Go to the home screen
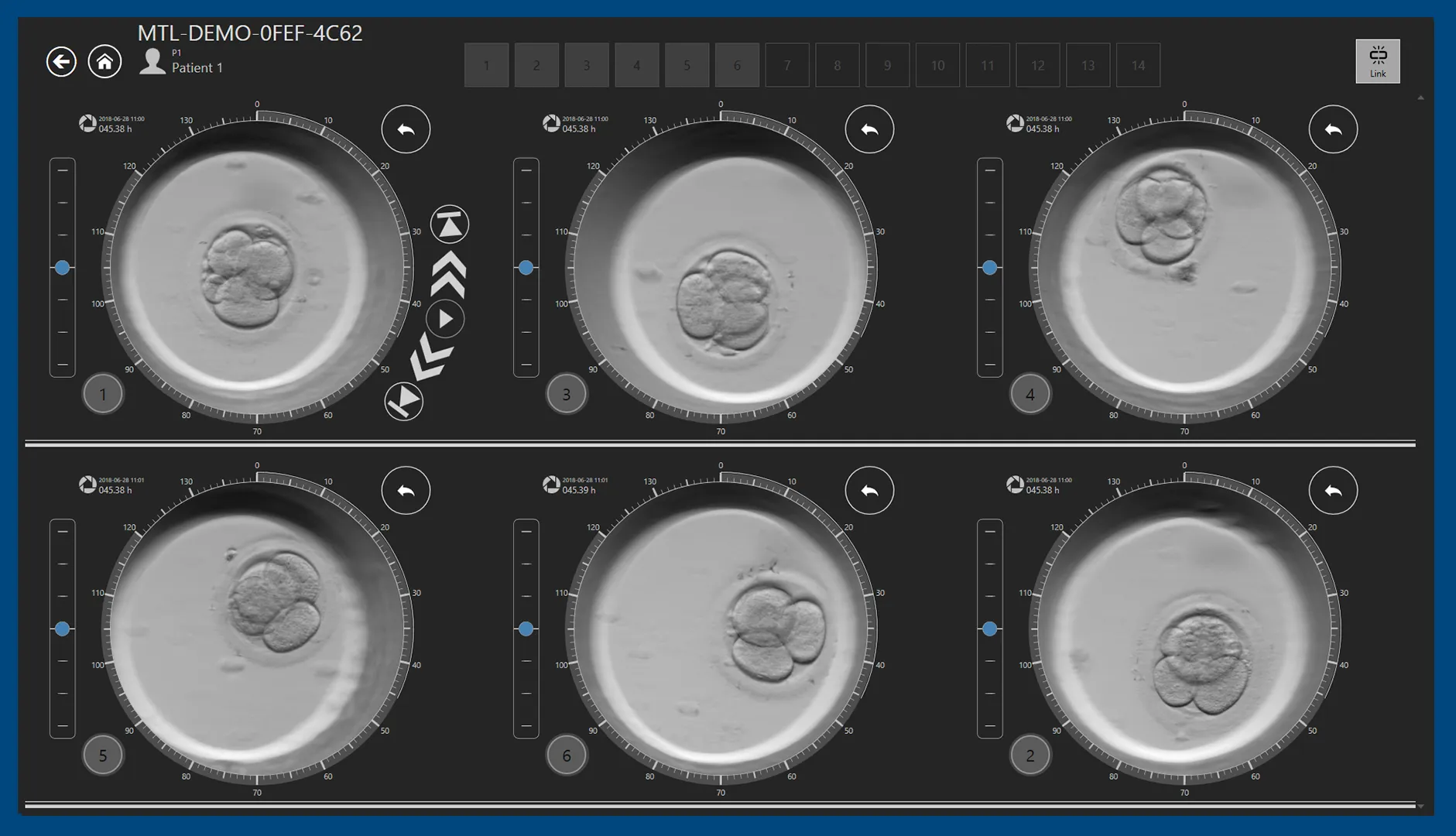This screenshot has height=836, width=1456. coord(104,62)
